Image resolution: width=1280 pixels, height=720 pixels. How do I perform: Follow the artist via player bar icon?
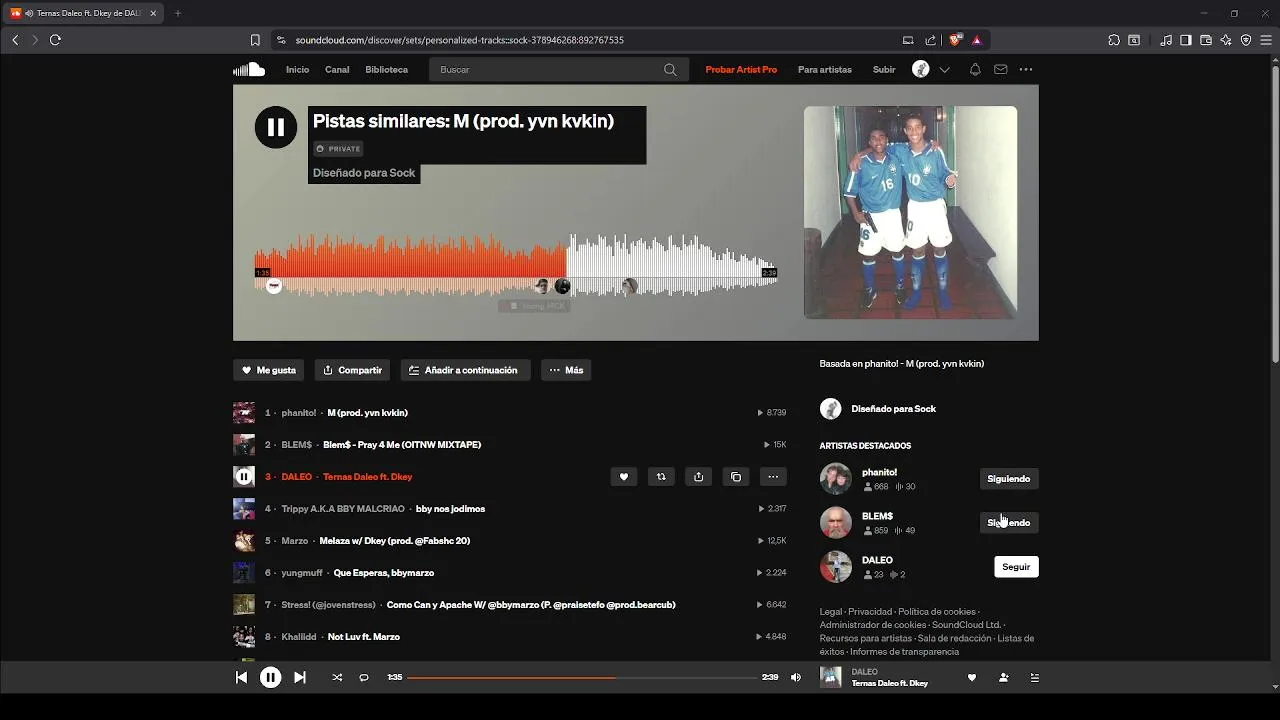1003,677
